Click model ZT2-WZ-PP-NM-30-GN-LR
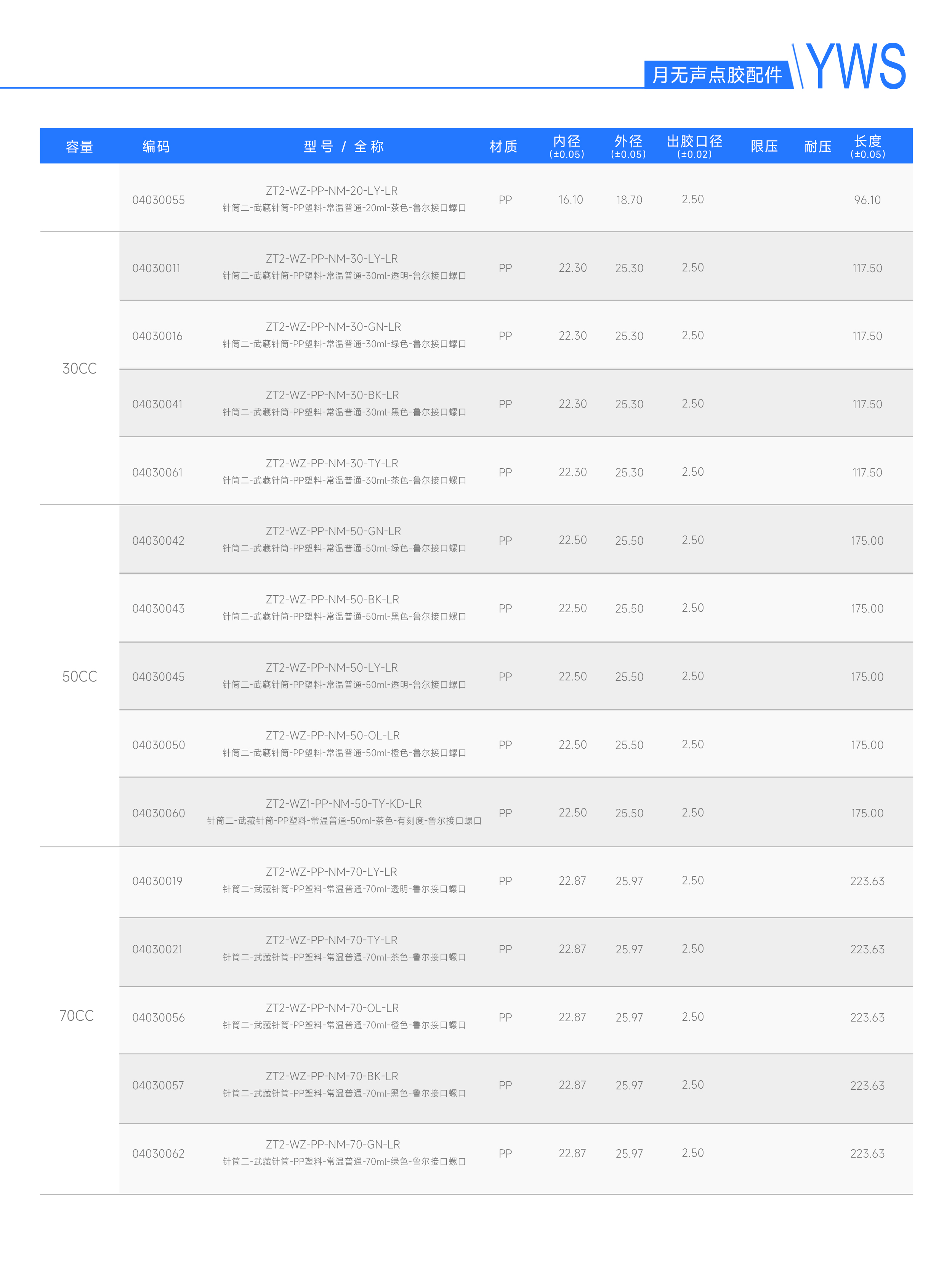Image resolution: width=952 pixels, height=1283 pixels. [x=333, y=327]
